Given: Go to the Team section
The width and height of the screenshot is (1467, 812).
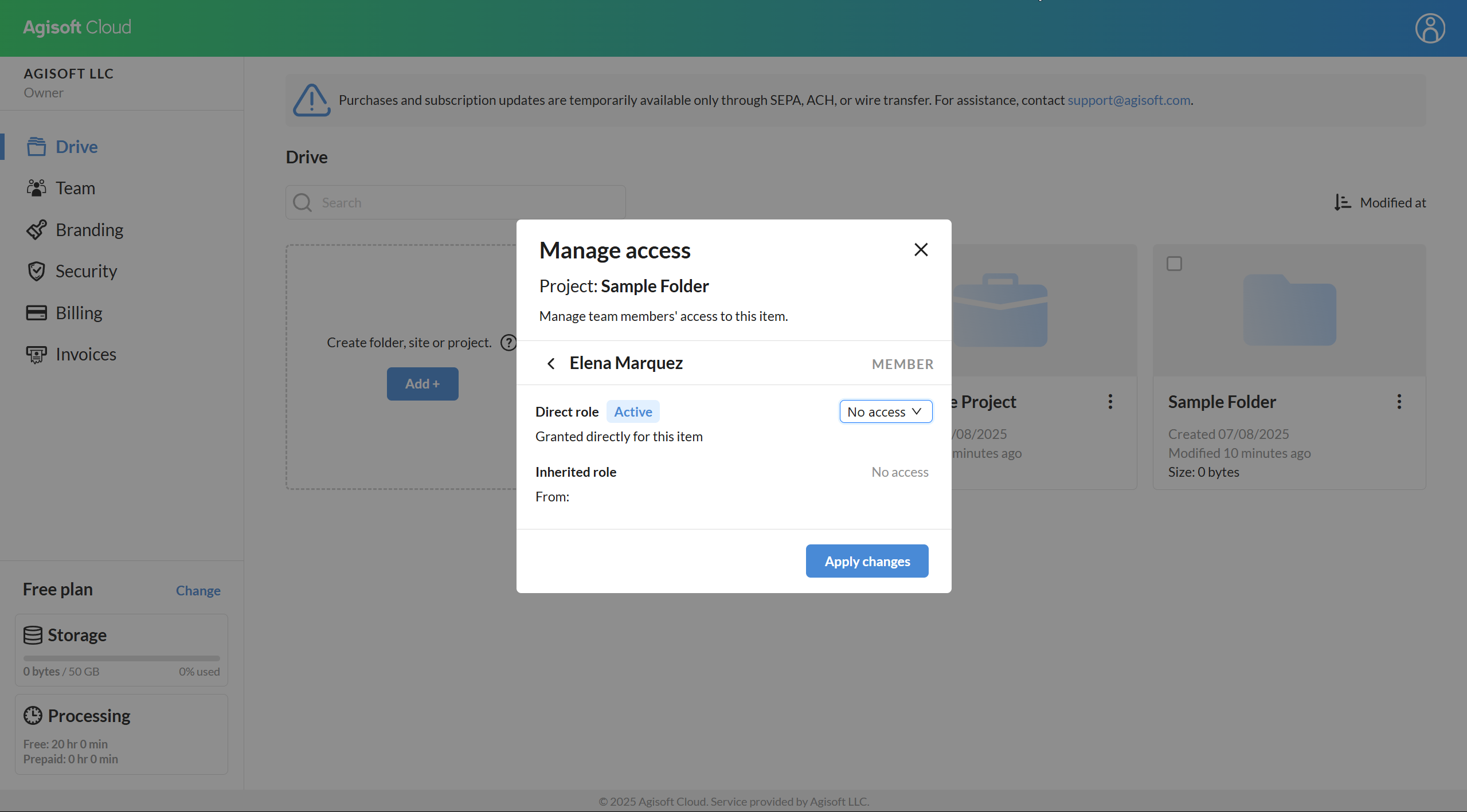Looking at the screenshot, I should pyautogui.click(x=75, y=189).
